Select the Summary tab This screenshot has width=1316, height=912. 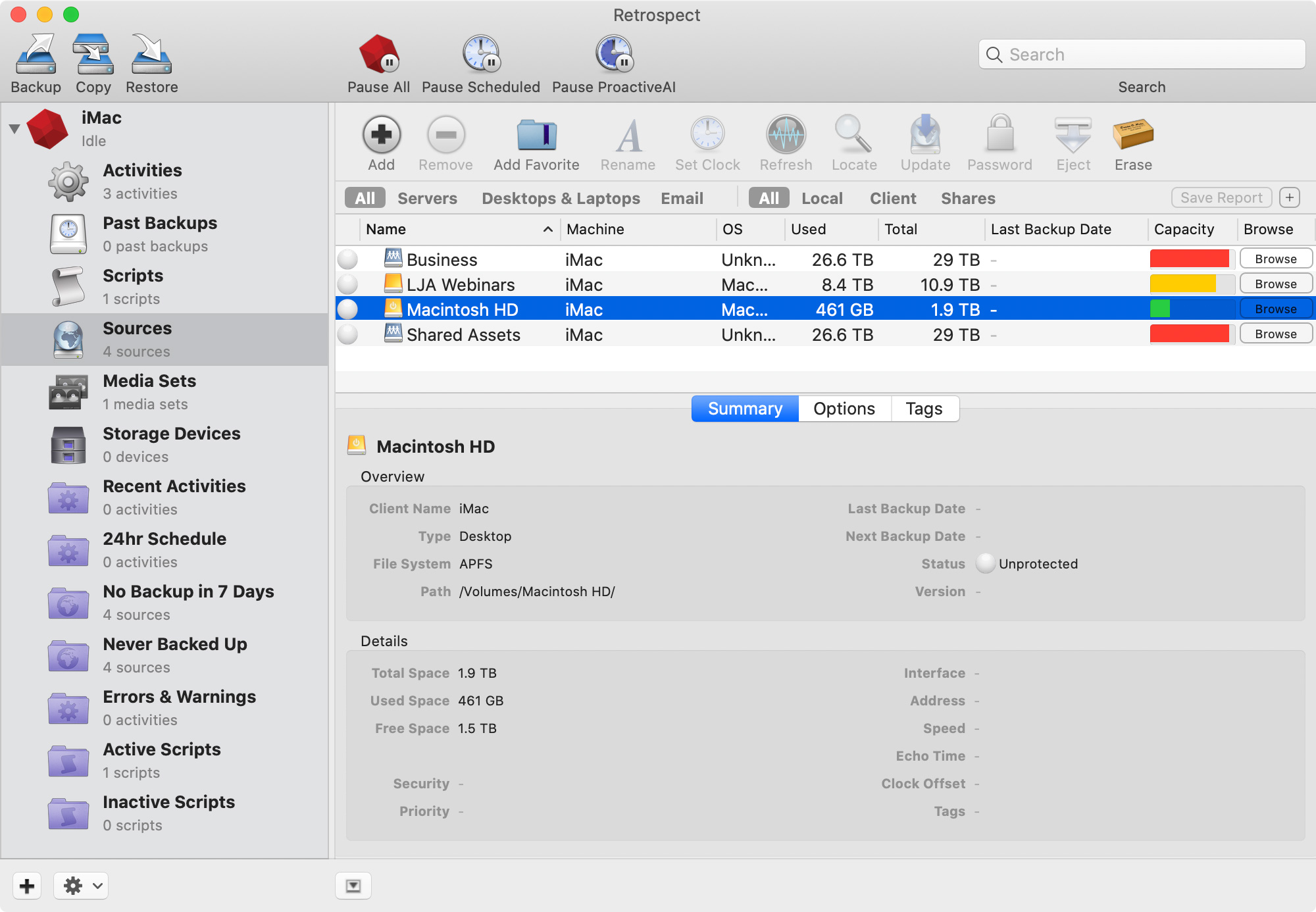coord(745,409)
